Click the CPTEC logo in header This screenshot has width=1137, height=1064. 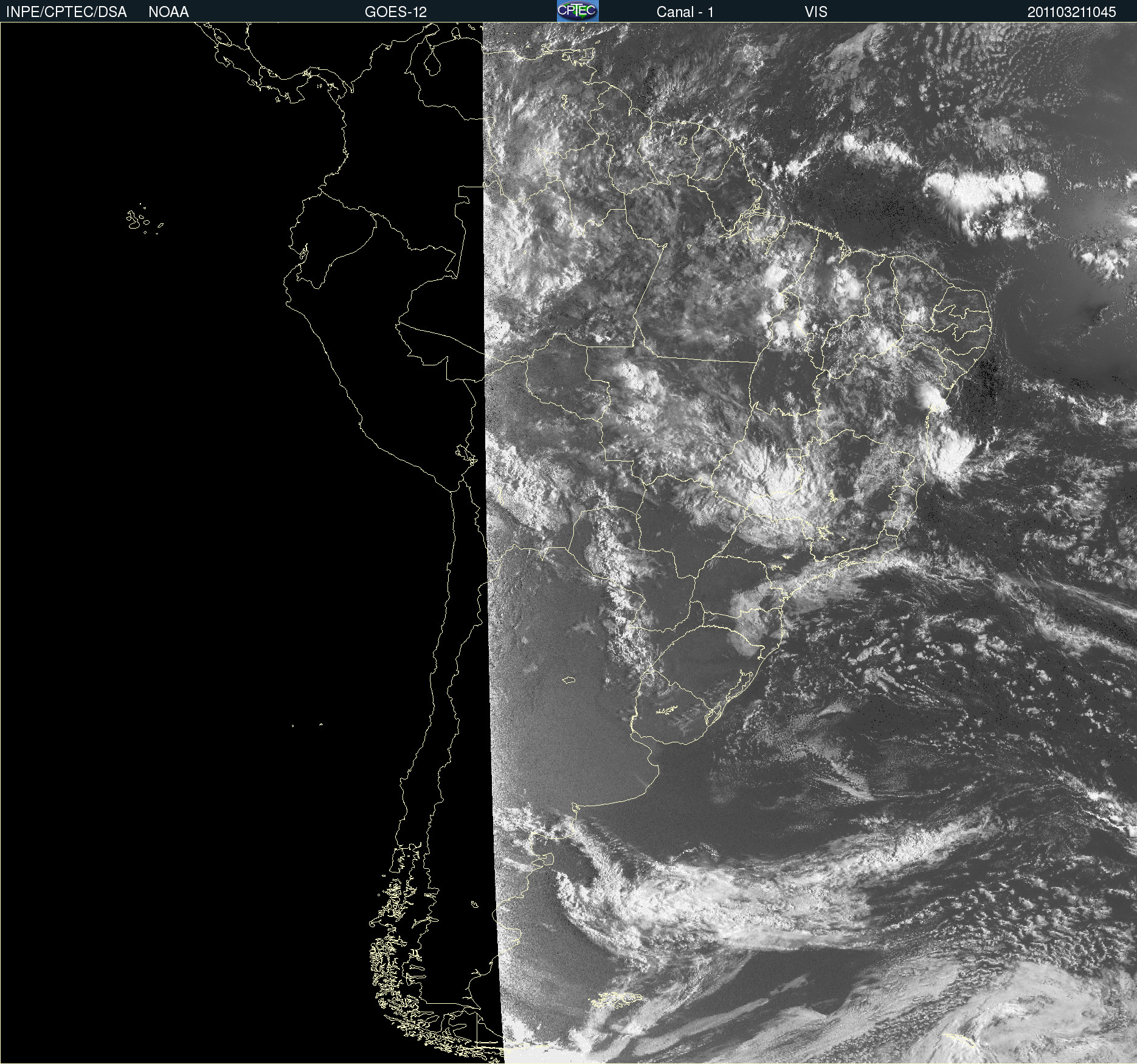(x=578, y=11)
